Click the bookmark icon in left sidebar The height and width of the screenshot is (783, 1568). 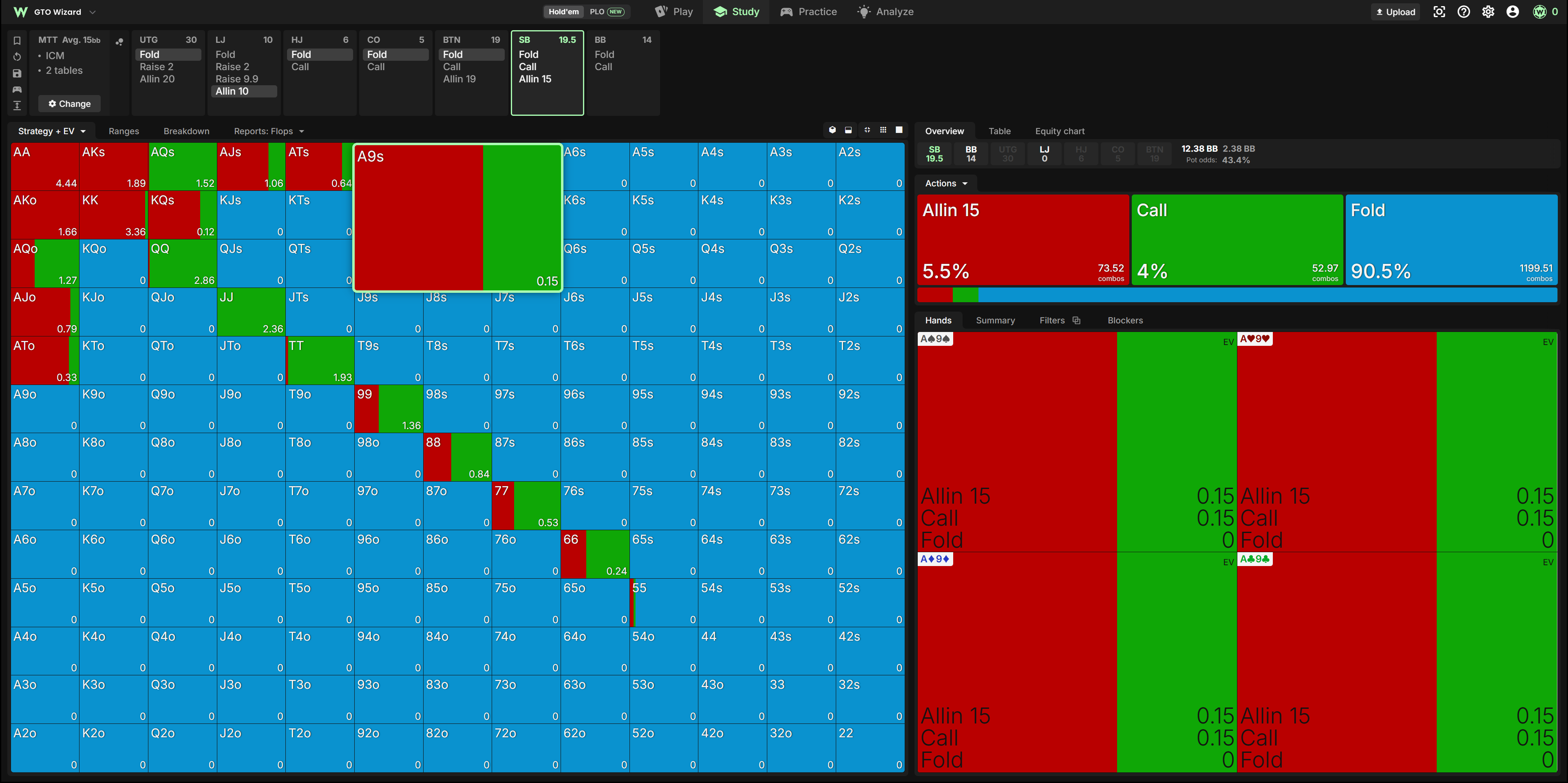17,41
